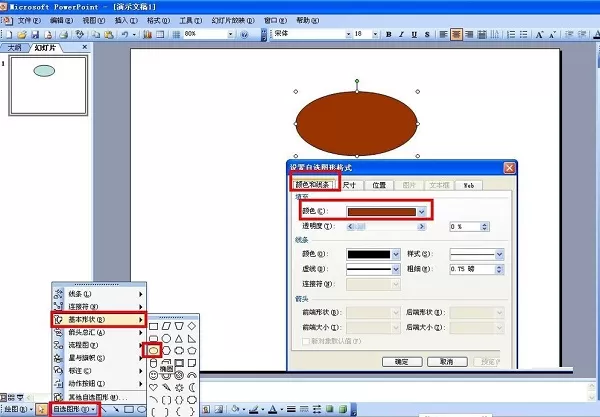The width and height of the screenshot is (600, 417).
Task: Click the Print icon in toolbar
Action: 64,34
